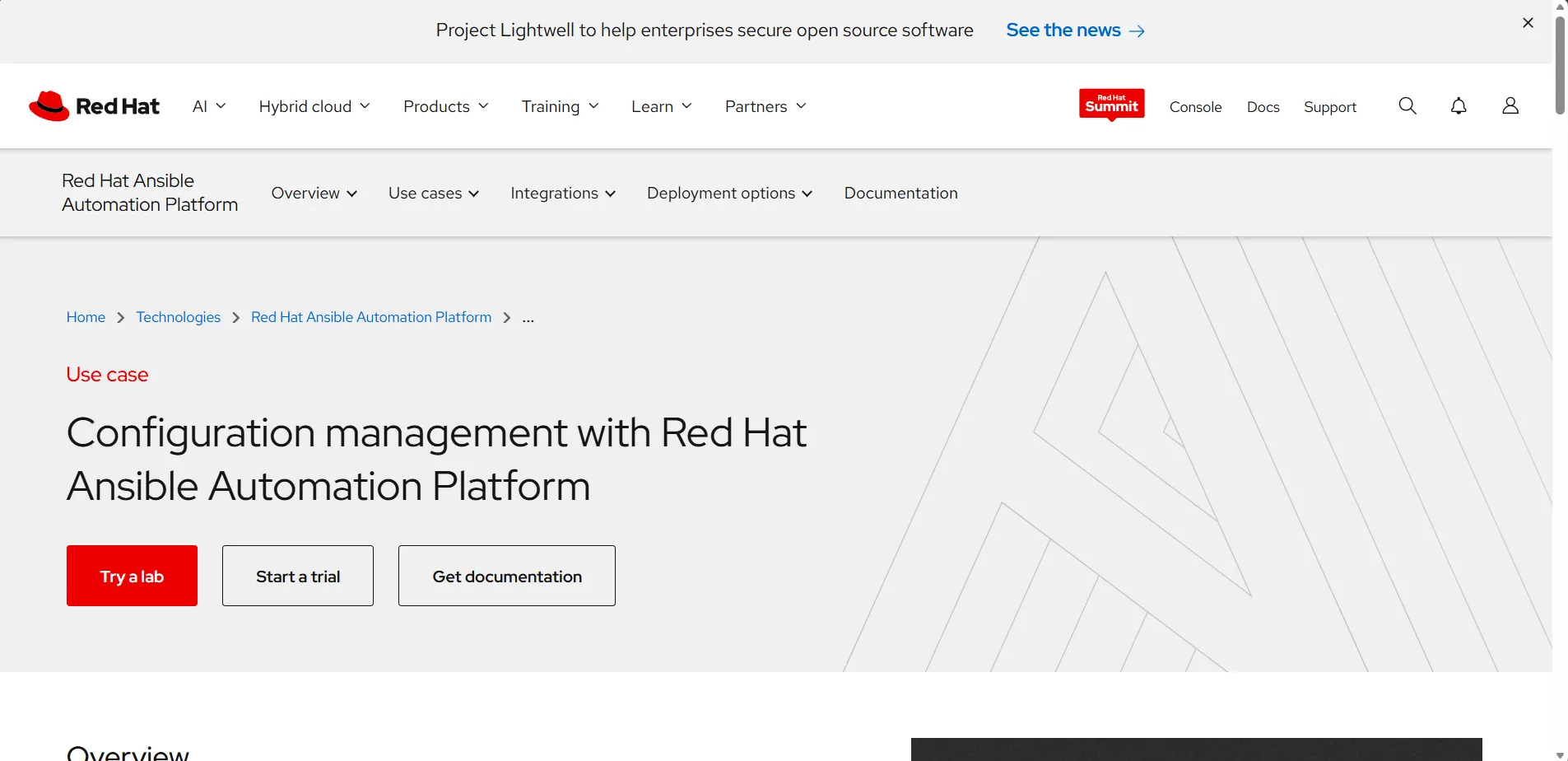The image size is (1568, 761).
Task: Click the scrollbar down arrow
Action: point(1560,754)
